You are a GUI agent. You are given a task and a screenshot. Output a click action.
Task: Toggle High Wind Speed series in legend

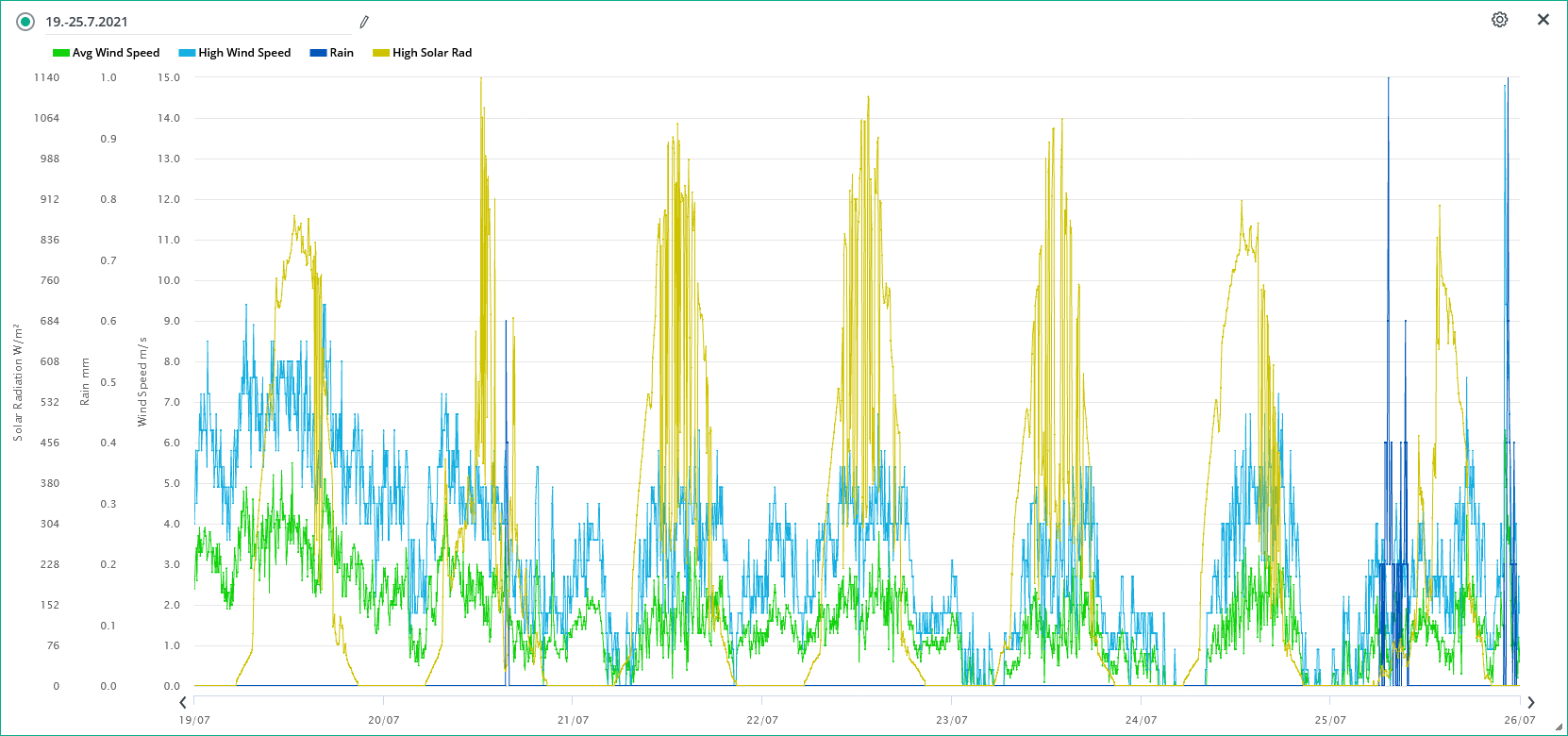point(243,53)
